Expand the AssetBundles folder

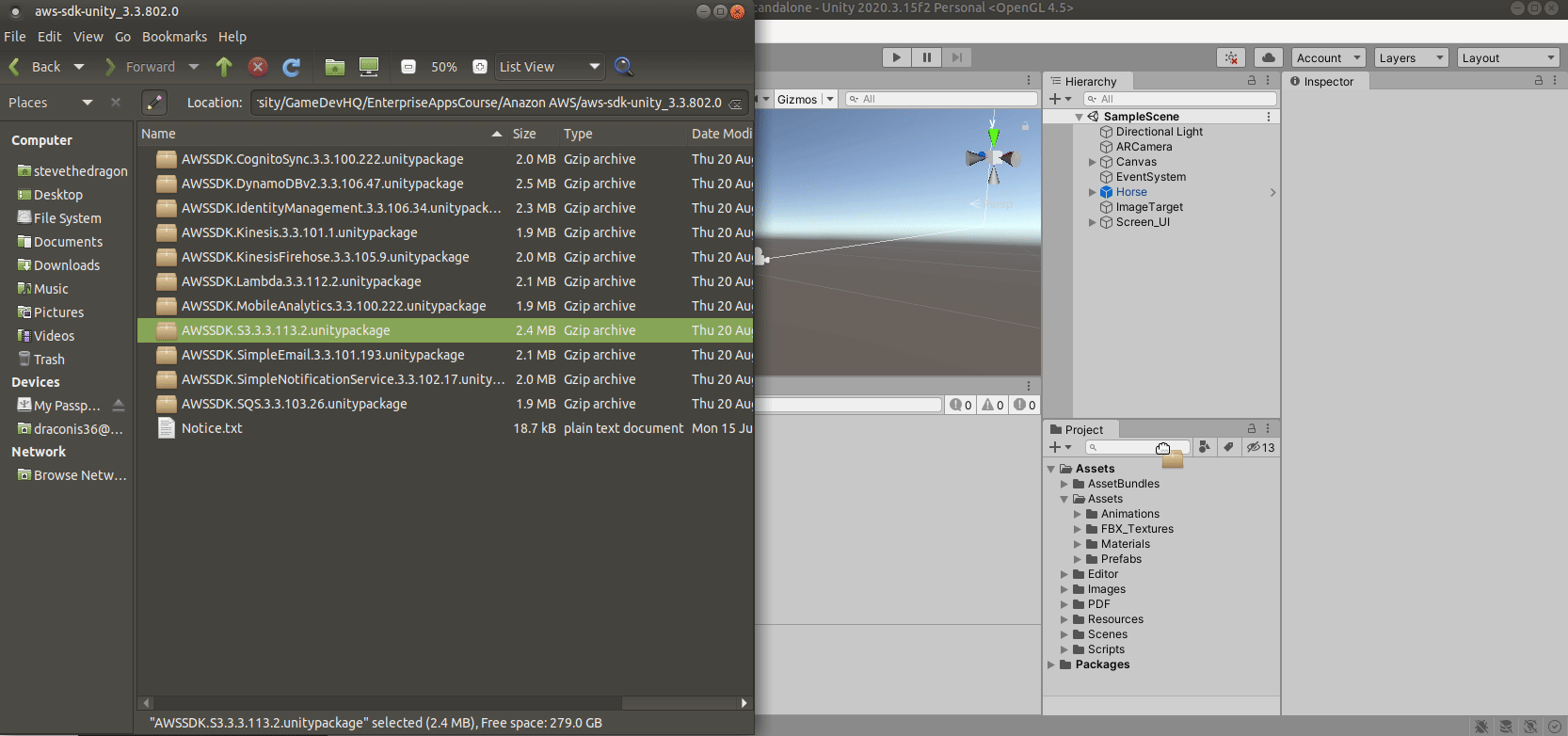[x=1064, y=484]
